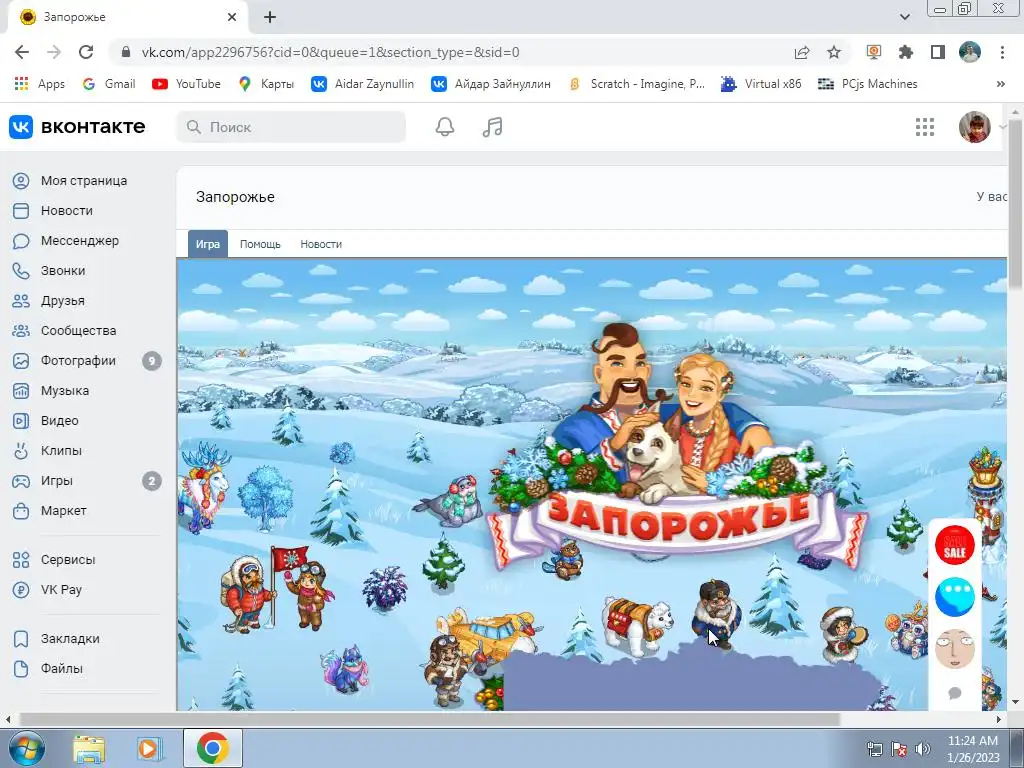Close the Запорожье browser tab

[232, 18]
